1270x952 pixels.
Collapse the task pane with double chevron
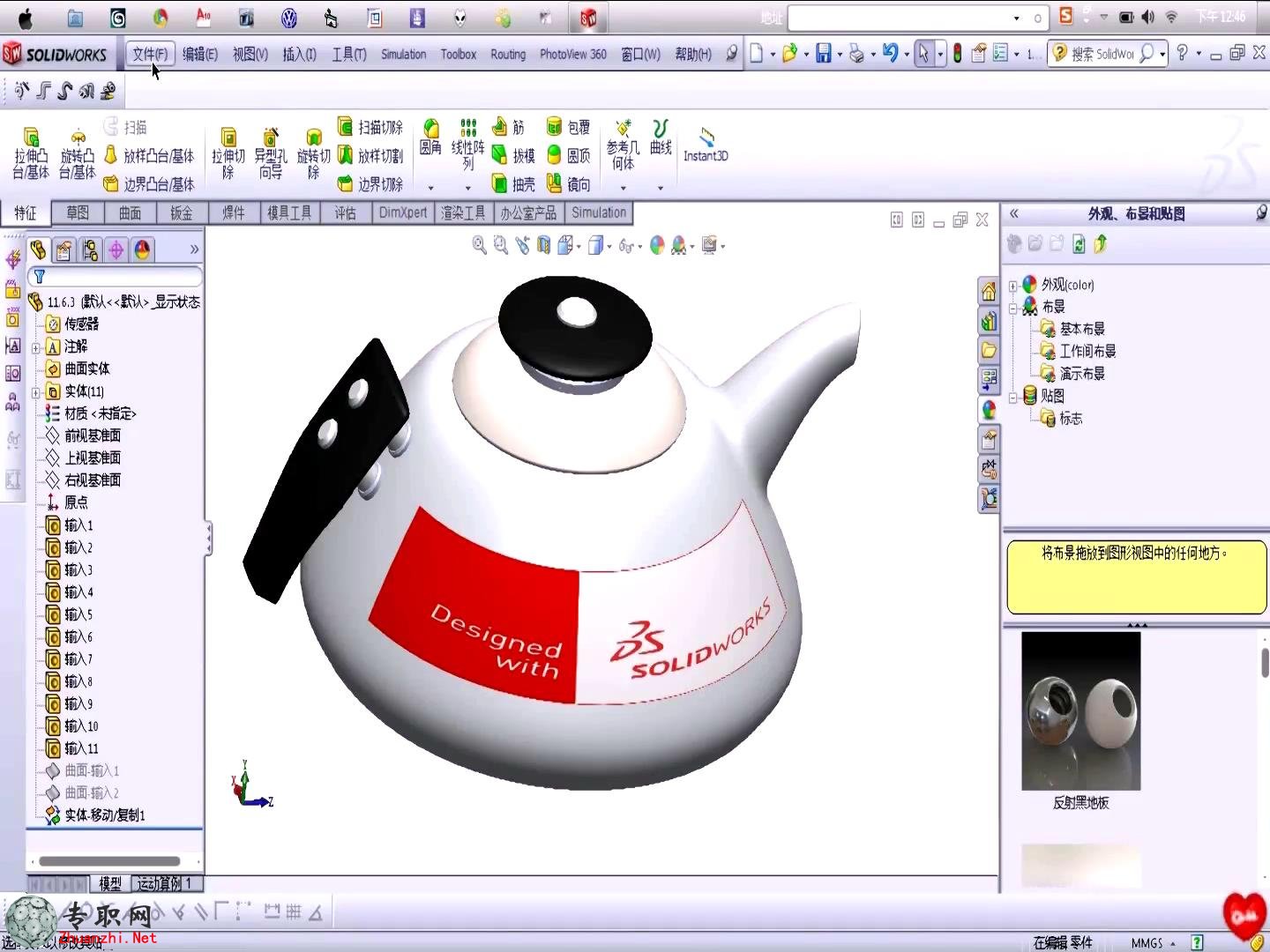click(1014, 213)
